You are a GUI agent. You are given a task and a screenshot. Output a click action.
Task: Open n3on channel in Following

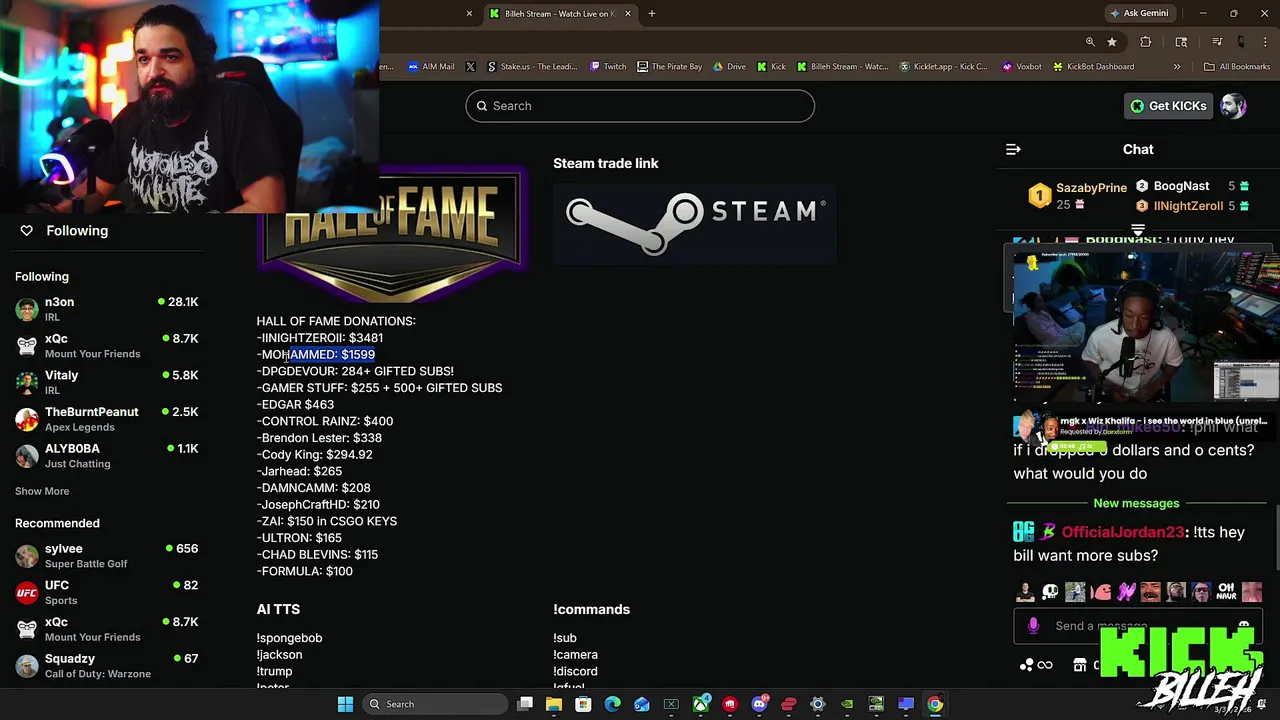[106, 309]
